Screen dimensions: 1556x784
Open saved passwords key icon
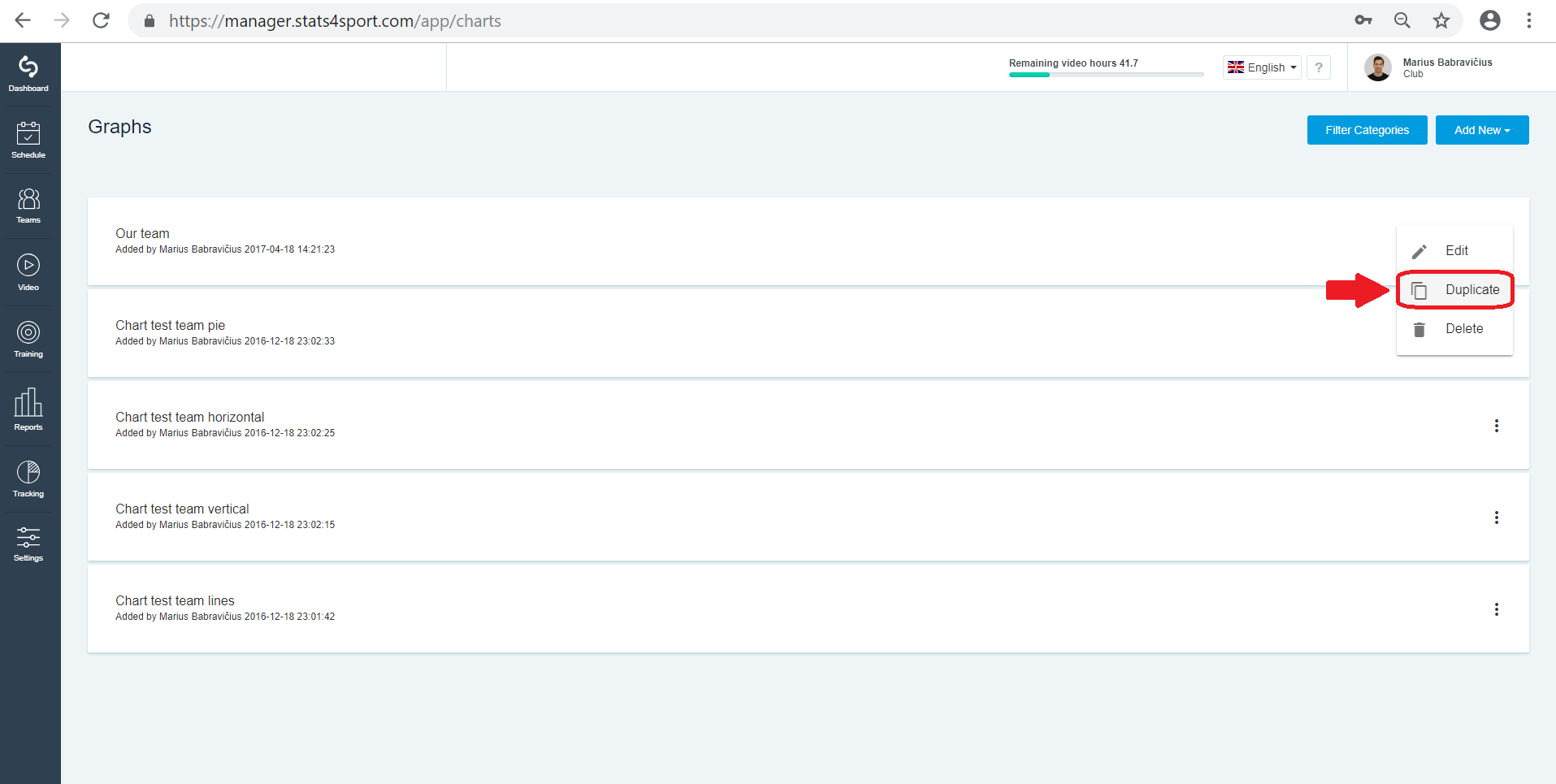pos(1363,20)
